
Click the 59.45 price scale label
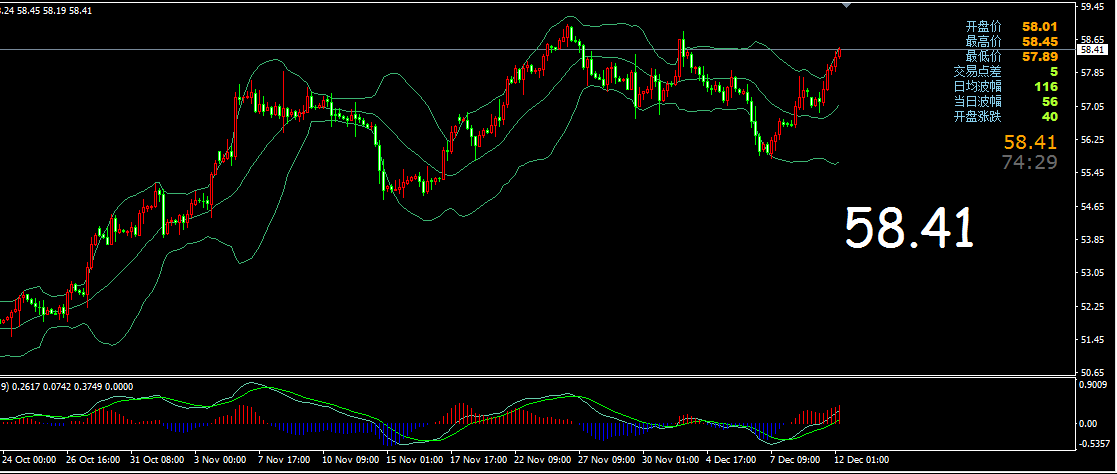point(1091,6)
